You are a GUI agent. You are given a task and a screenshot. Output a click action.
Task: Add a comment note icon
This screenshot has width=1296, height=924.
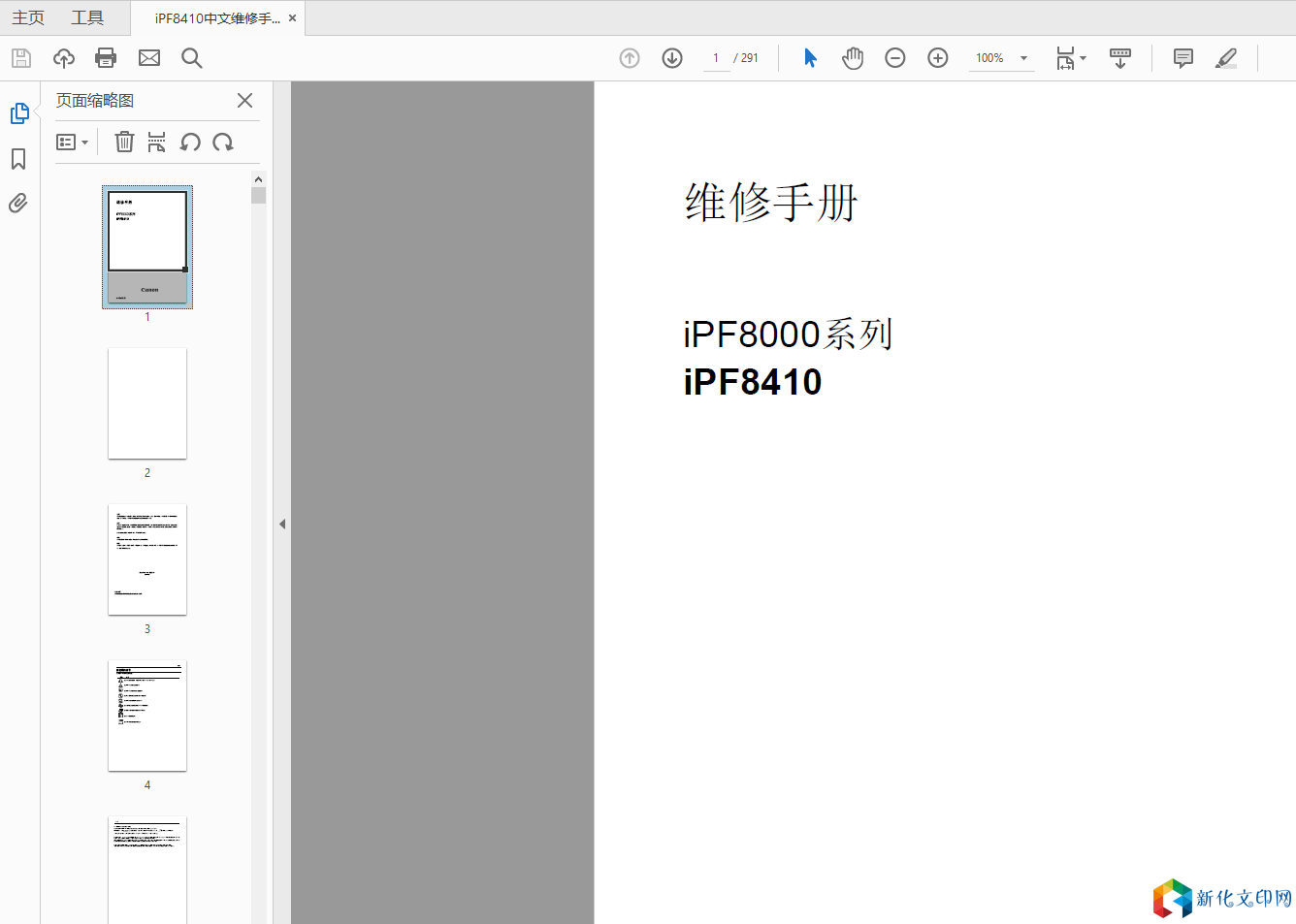click(x=1183, y=58)
